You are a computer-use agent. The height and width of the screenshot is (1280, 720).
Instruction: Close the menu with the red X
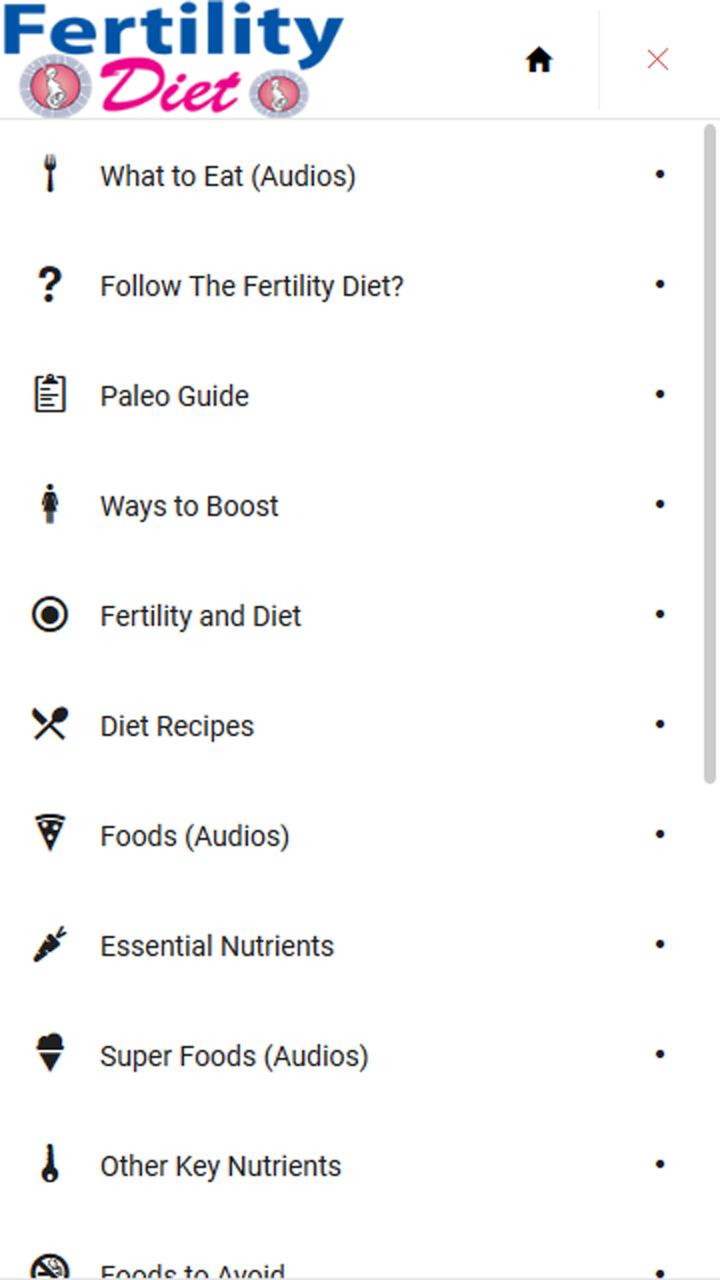tap(657, 60)
